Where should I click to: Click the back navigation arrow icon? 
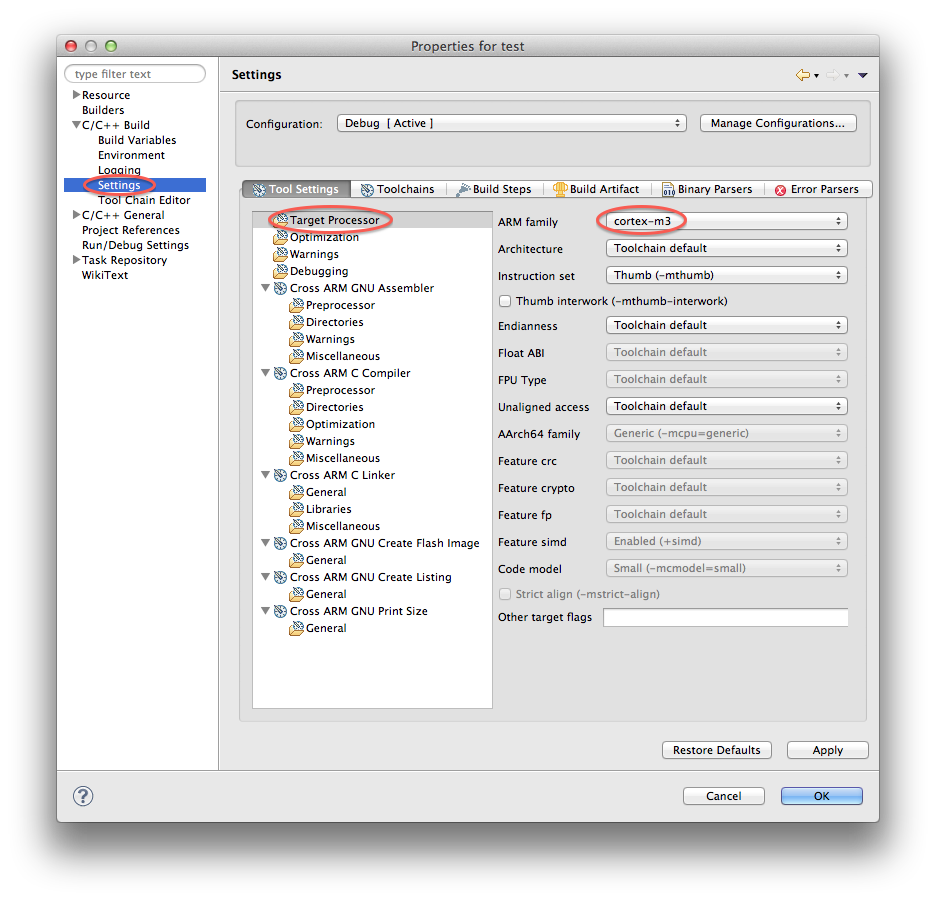coord(802,75)
